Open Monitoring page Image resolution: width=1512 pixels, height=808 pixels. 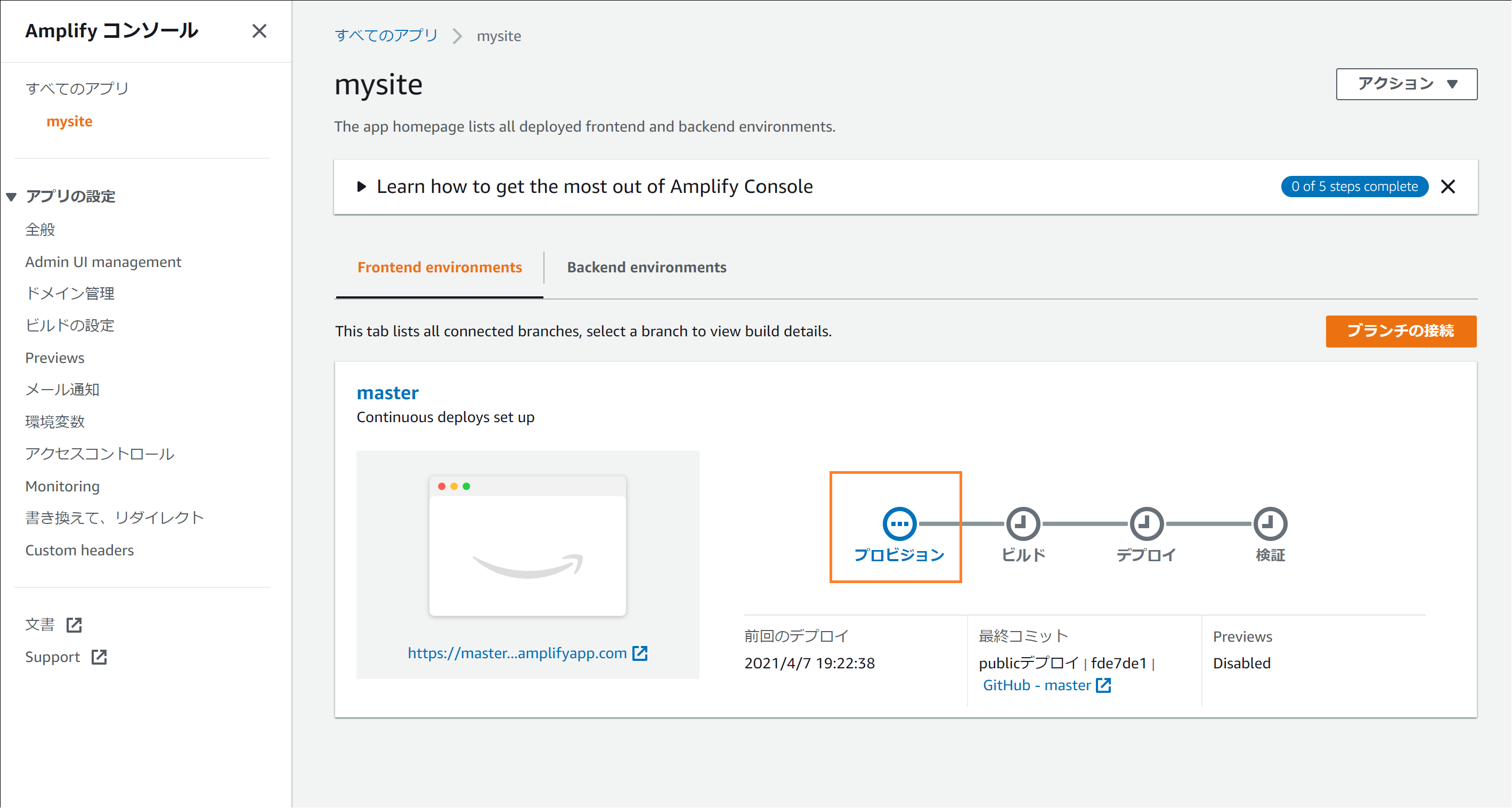[x=62, y=486]
